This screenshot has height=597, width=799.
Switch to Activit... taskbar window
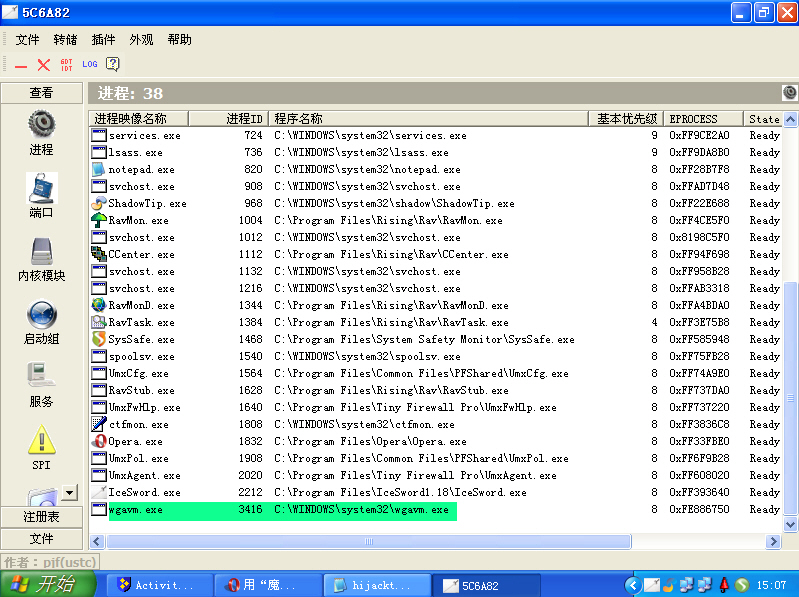159,585
